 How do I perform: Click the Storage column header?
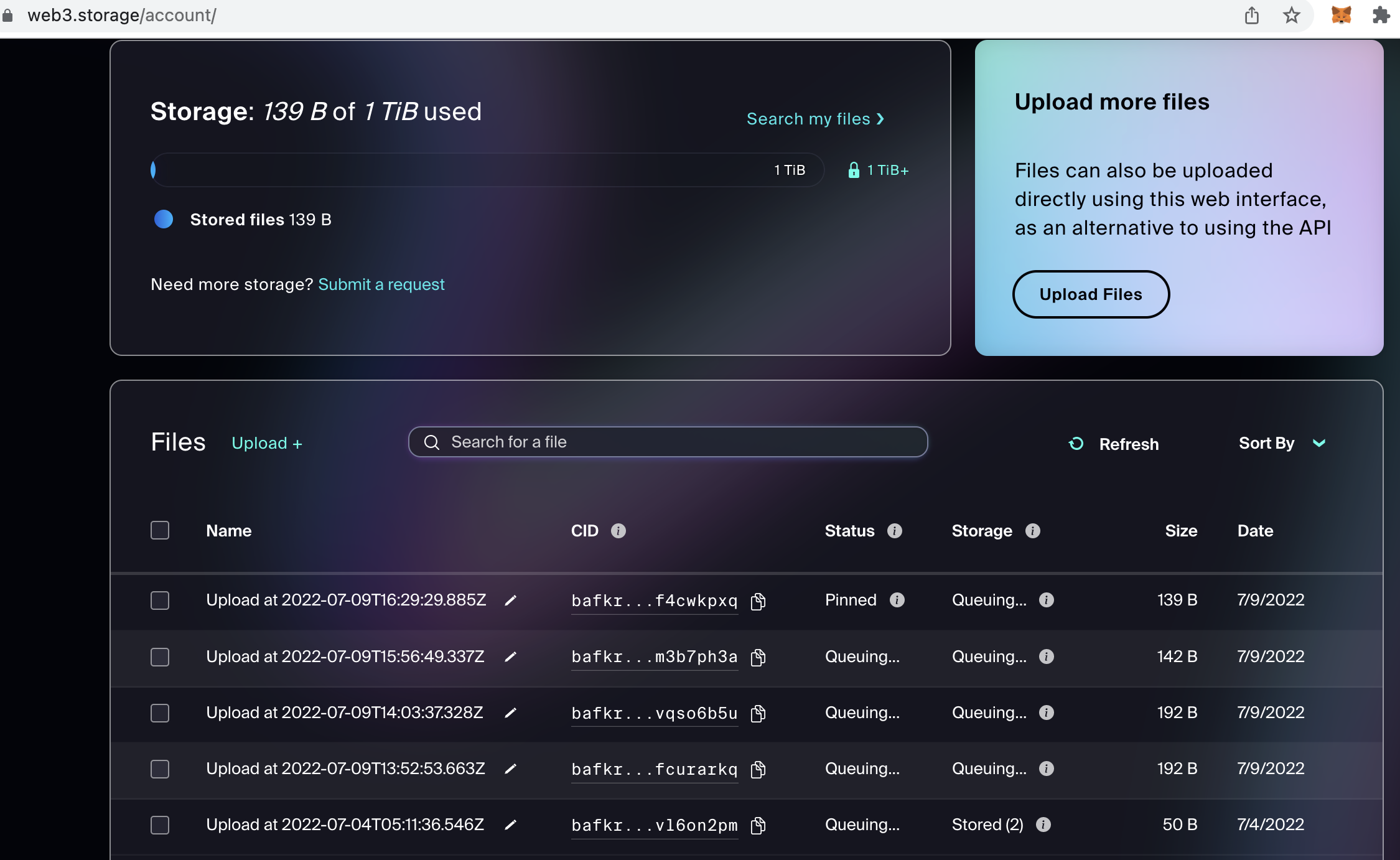[982, 531]
